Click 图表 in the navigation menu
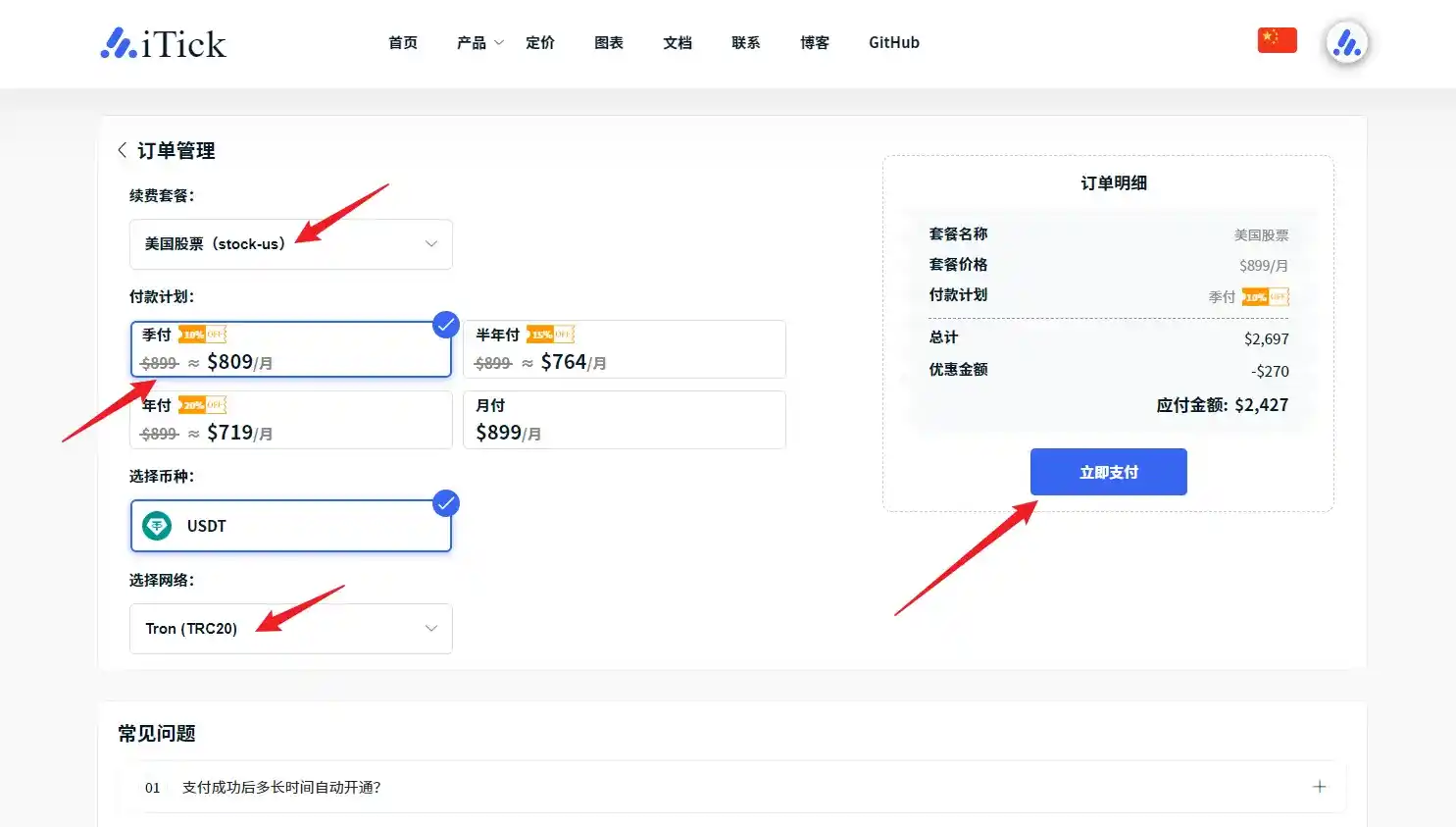Viewport: 1456px width, 827px height. pyautogui.click(x=608, y=42)
